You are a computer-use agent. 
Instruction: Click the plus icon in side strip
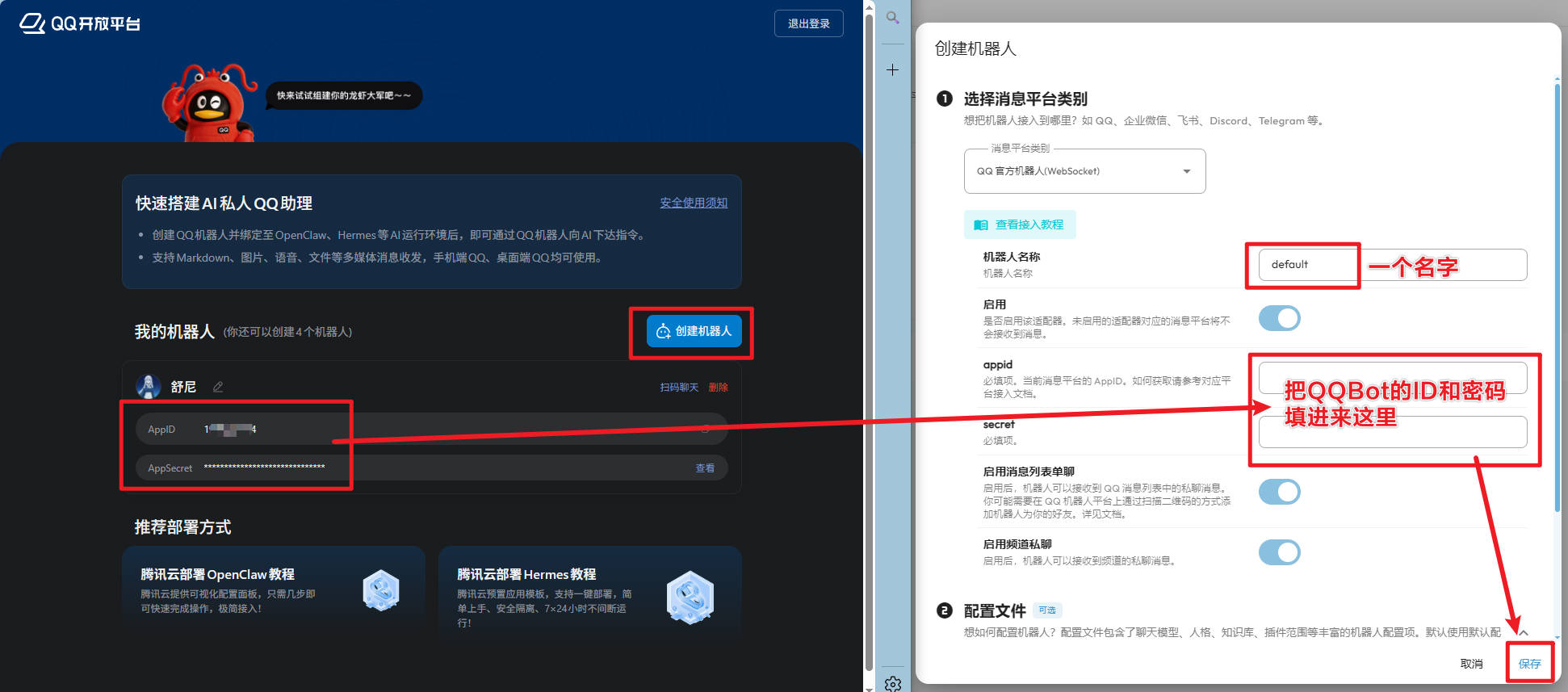pyautogui.click(x=892, y=70)
